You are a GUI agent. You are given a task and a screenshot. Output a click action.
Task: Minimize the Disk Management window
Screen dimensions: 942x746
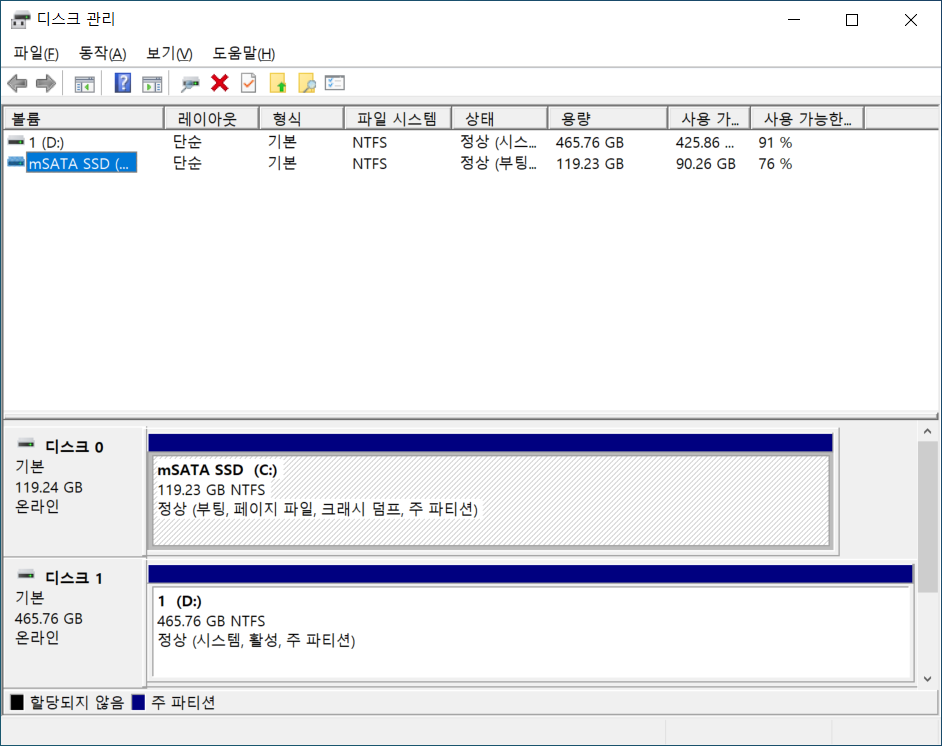pyautogui.click(x=794, y=20)
